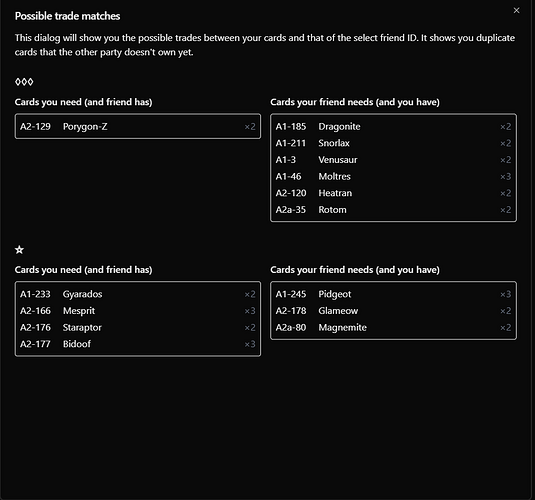Select the A2-120 Heatran row
The width and height of the screenshot is (535, 500).
(393, 193)
